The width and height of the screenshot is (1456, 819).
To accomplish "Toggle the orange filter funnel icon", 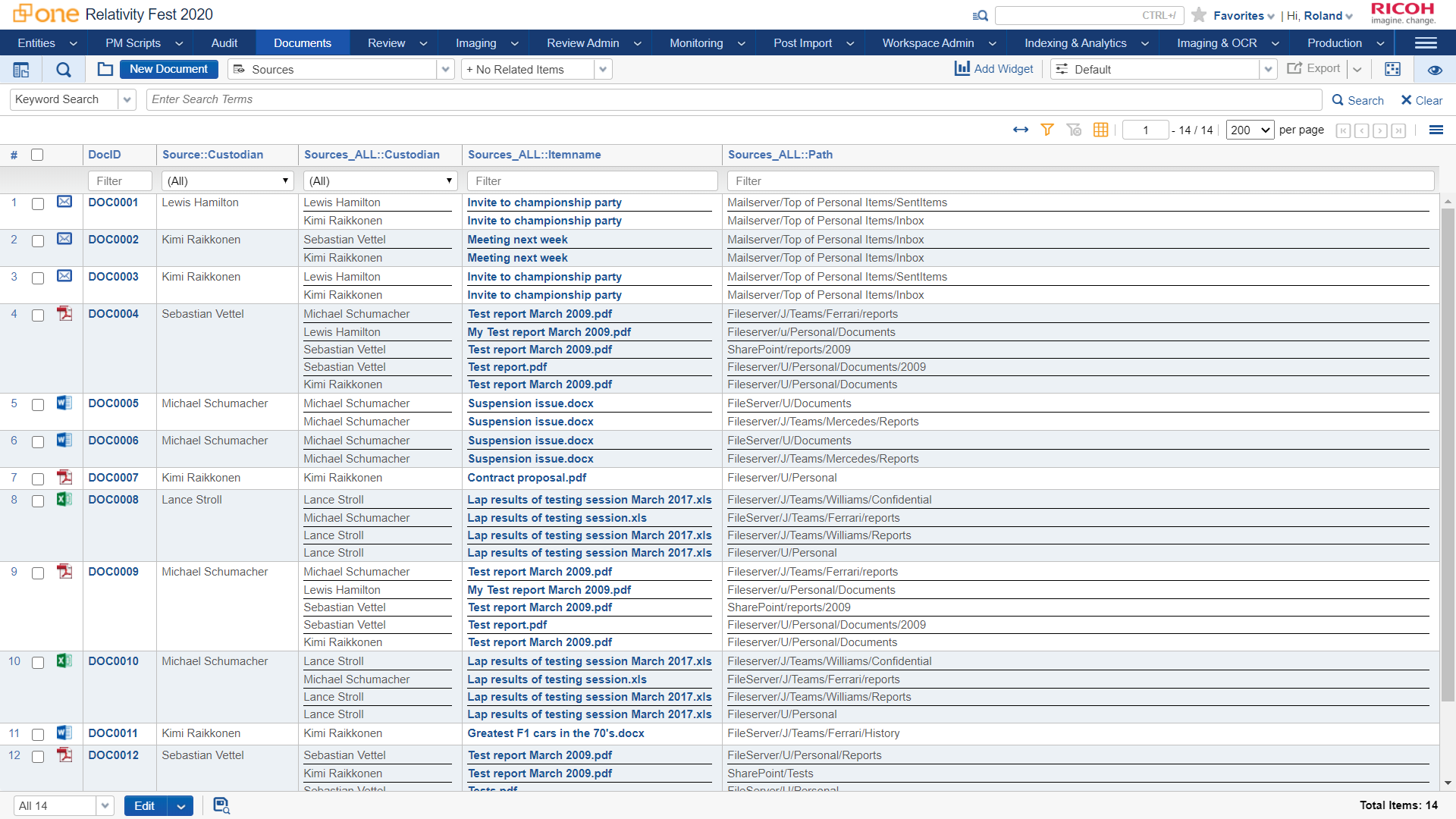I will pyautogui.click(x=1047, y=130).
